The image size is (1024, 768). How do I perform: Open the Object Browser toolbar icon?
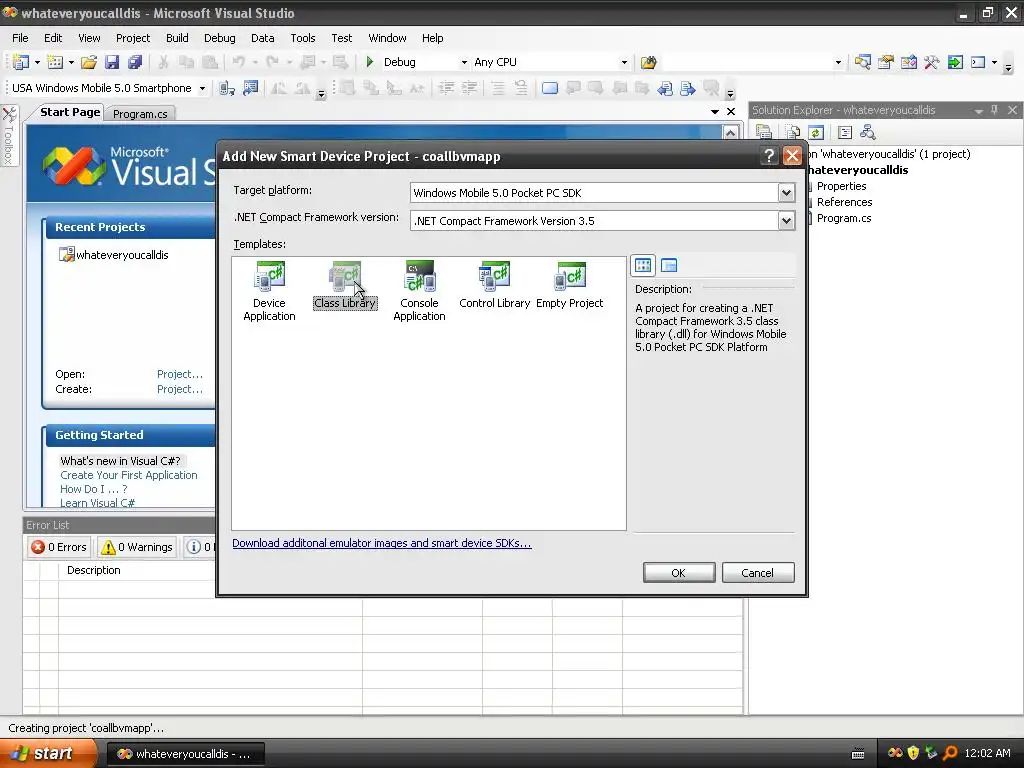pyautogui.click(x=908, y=62)
